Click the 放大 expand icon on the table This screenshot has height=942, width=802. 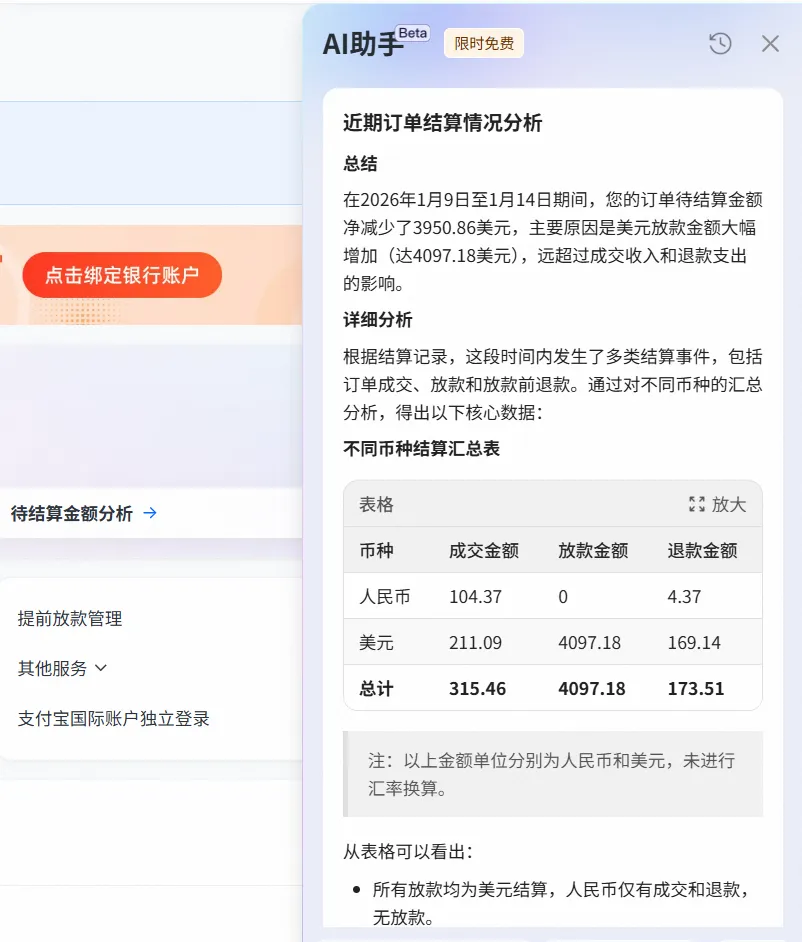[x=697, y=504]
